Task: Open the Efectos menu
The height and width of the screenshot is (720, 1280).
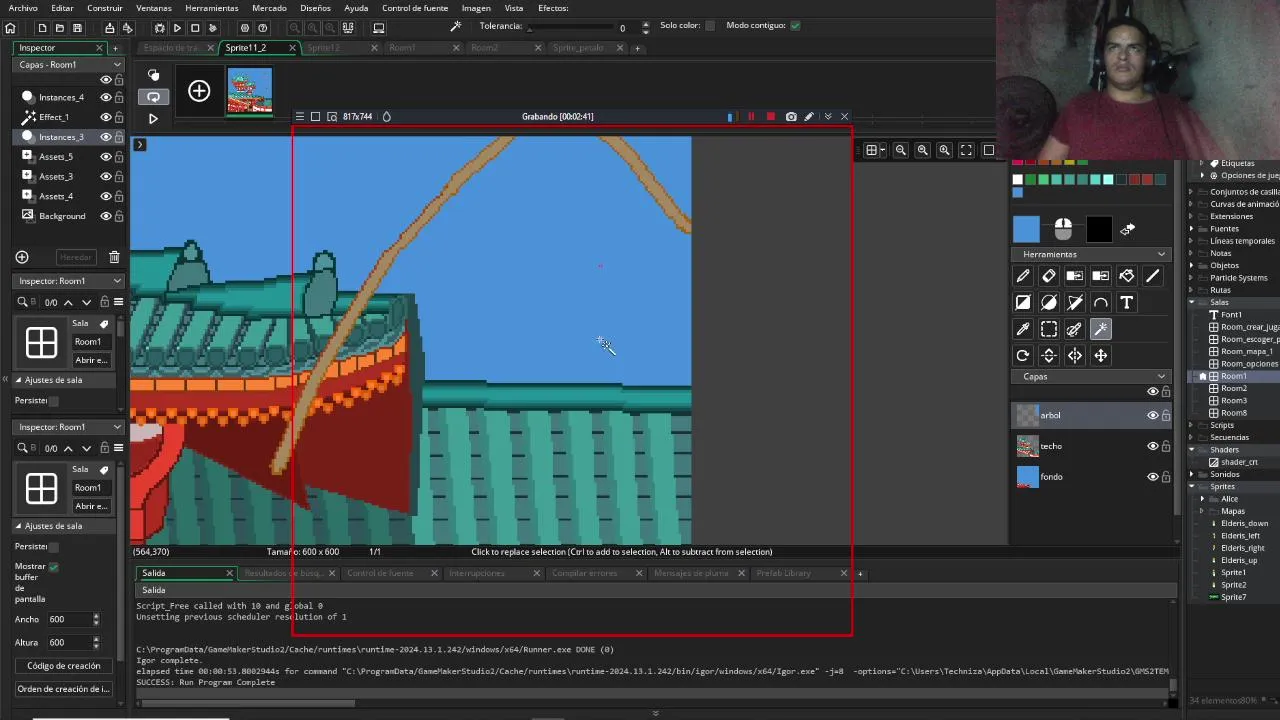Action: pyautogui.click(x=553, y=8)
